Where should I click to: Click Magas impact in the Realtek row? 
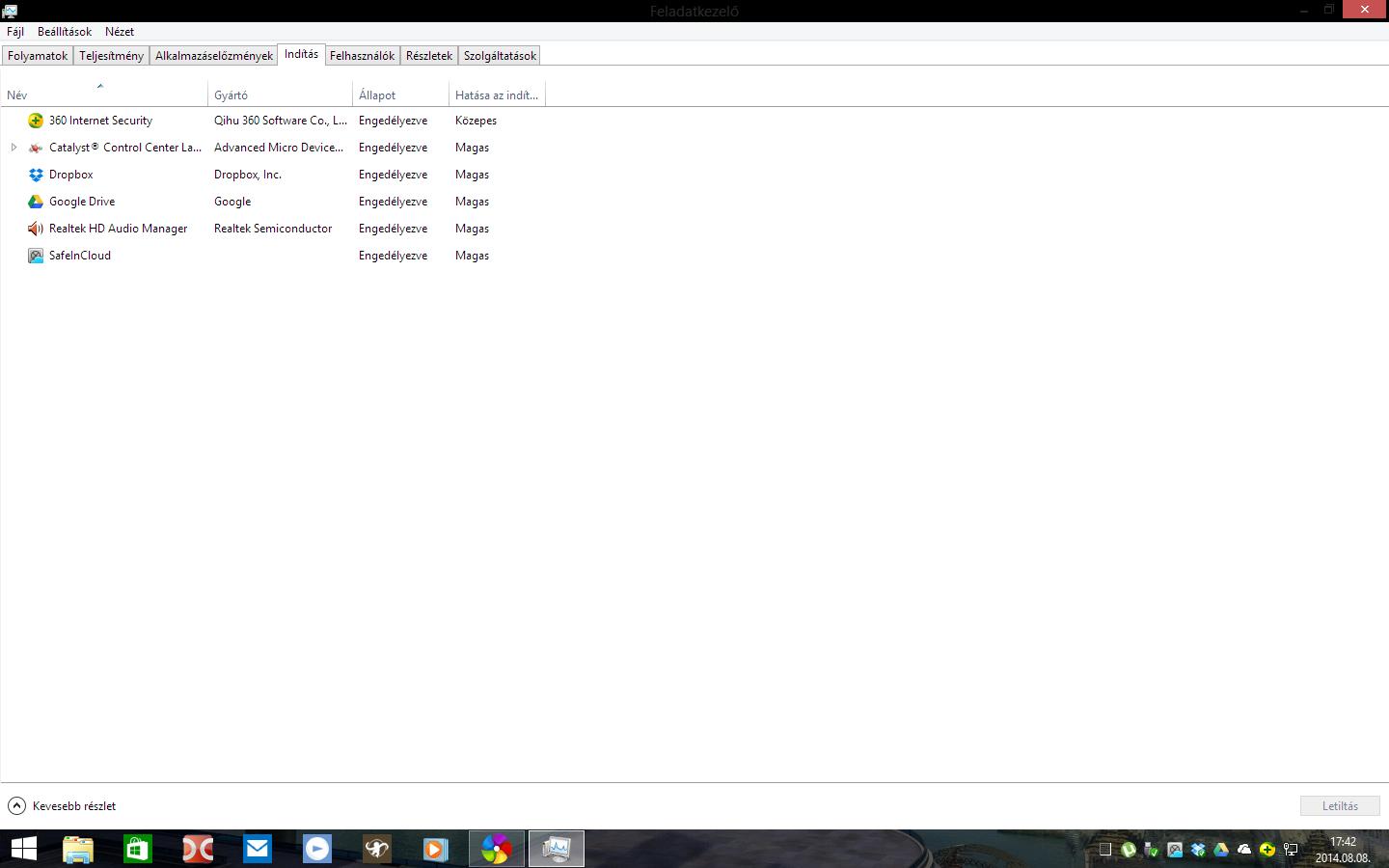[x=472, y=229]
